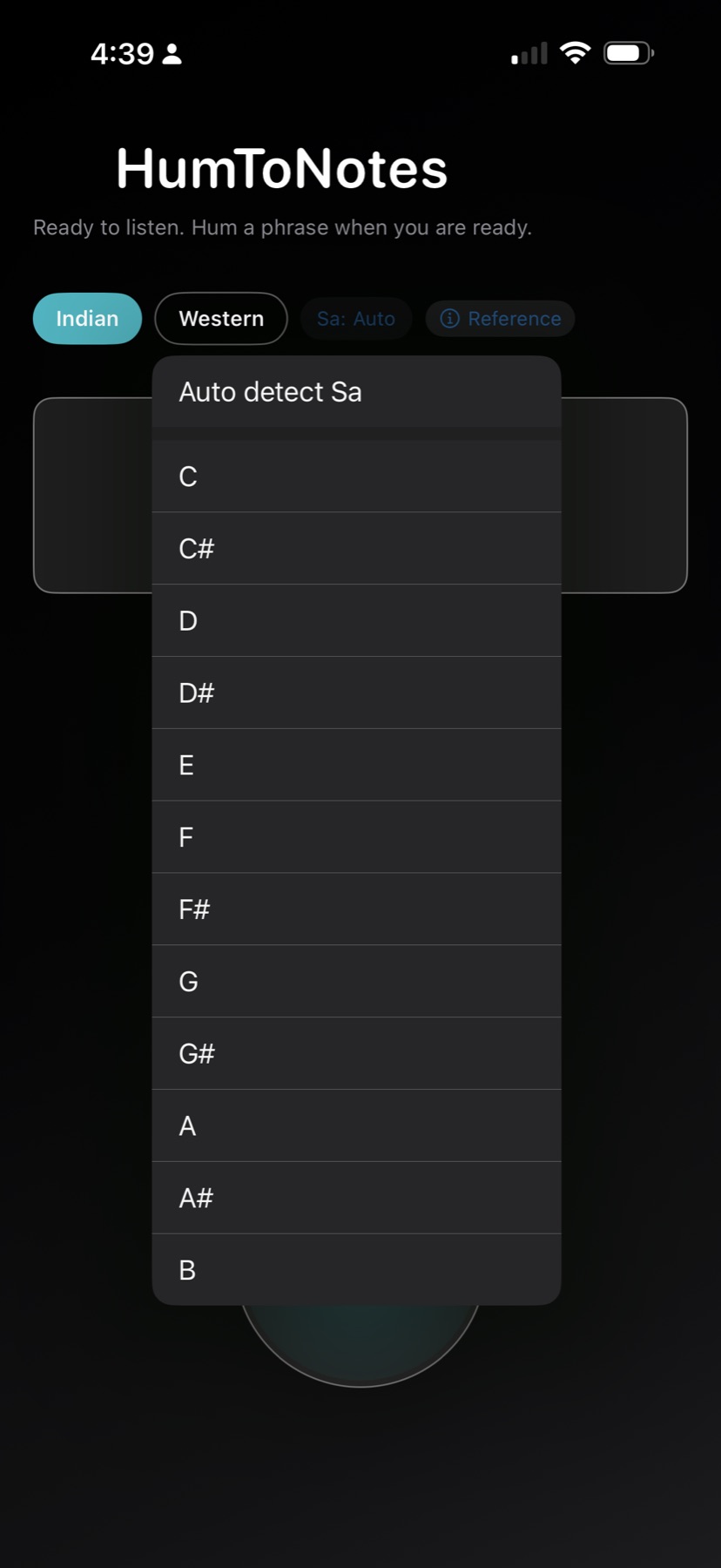This screenshot has width=721, height=1568.
Task: Select C as the Sa note
Action: coord(356,476)
